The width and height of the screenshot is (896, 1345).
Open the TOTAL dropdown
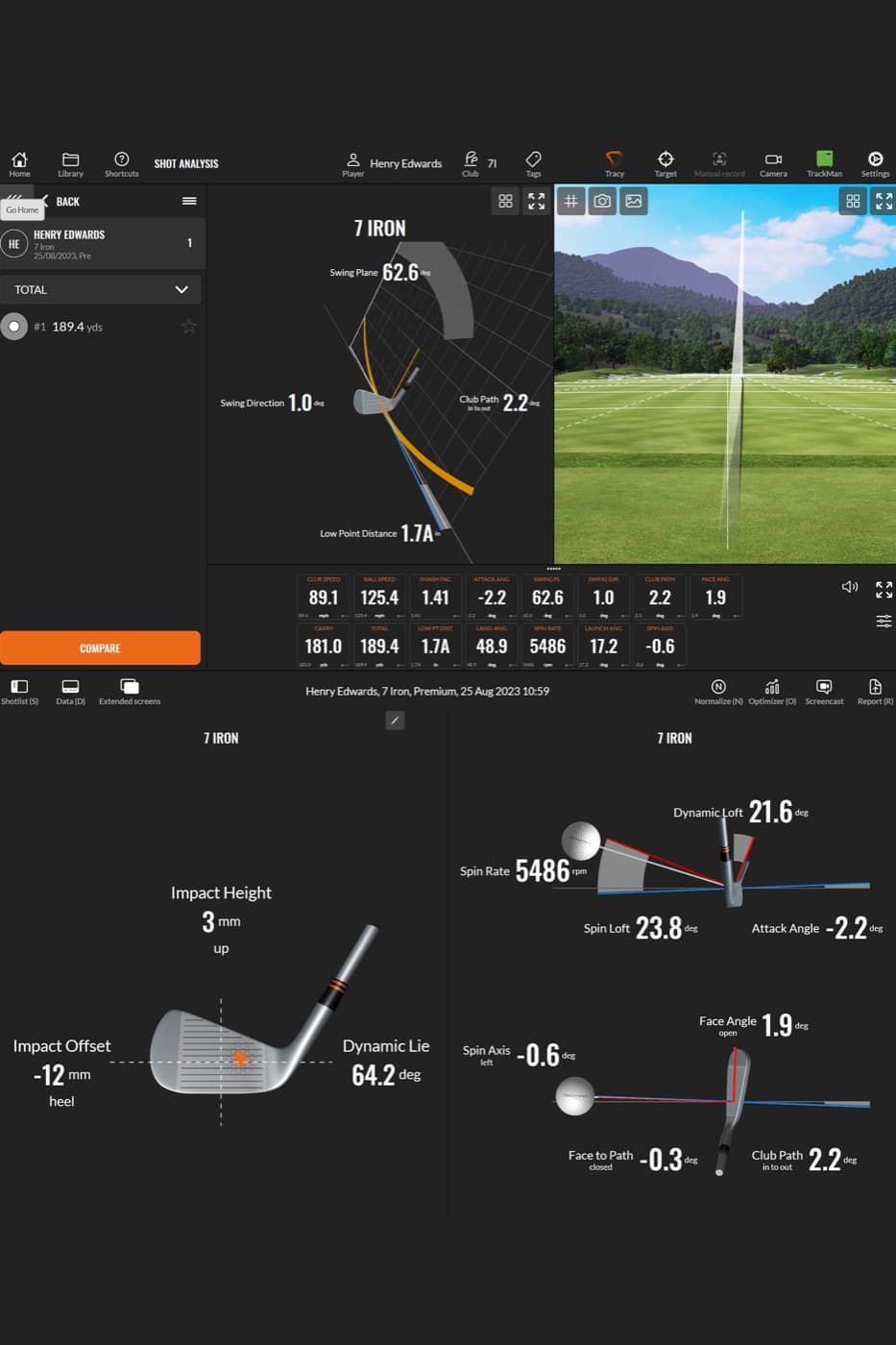pos(101,289)
